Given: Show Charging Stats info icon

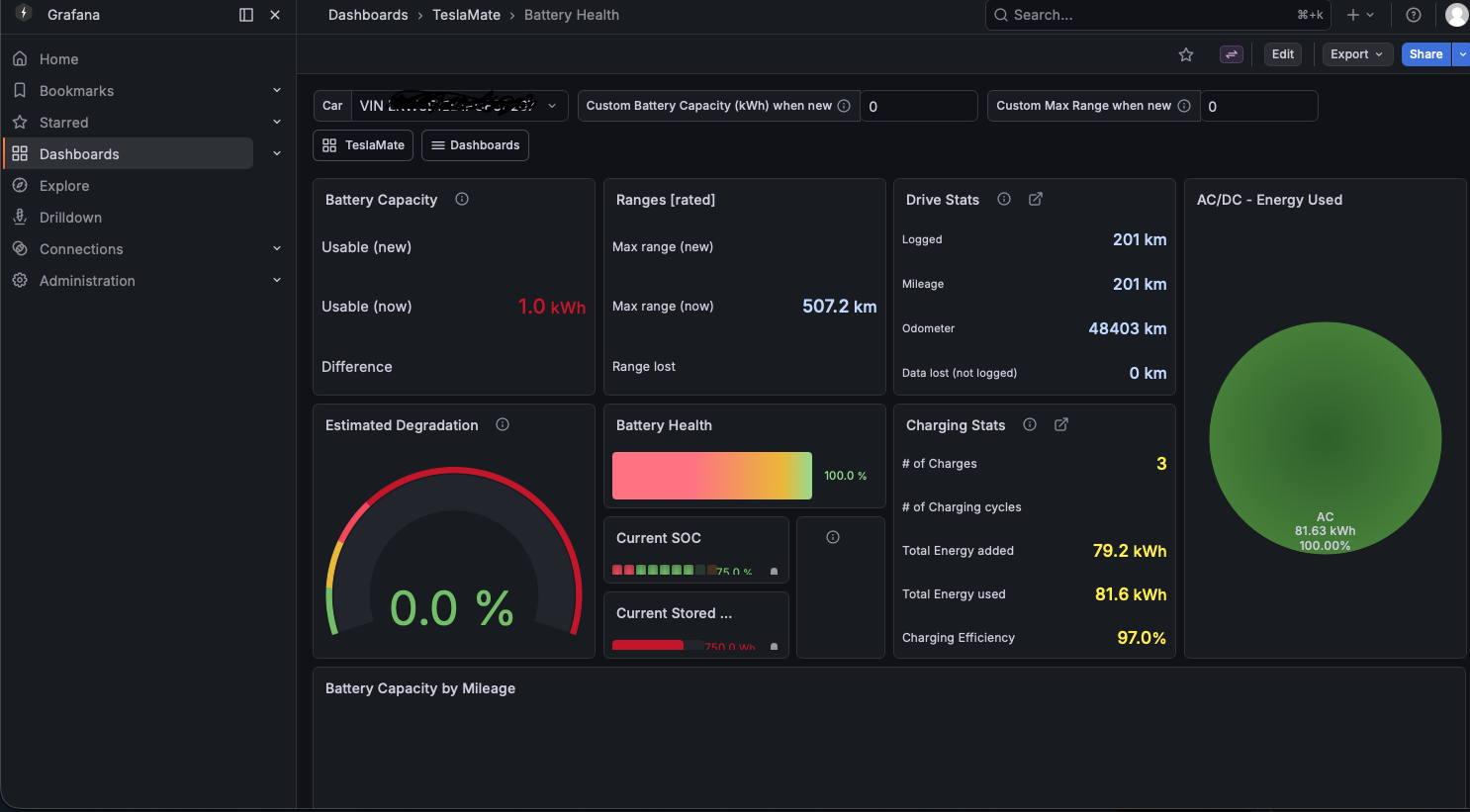Looking at the screenshot, I should coord(1030,424).
